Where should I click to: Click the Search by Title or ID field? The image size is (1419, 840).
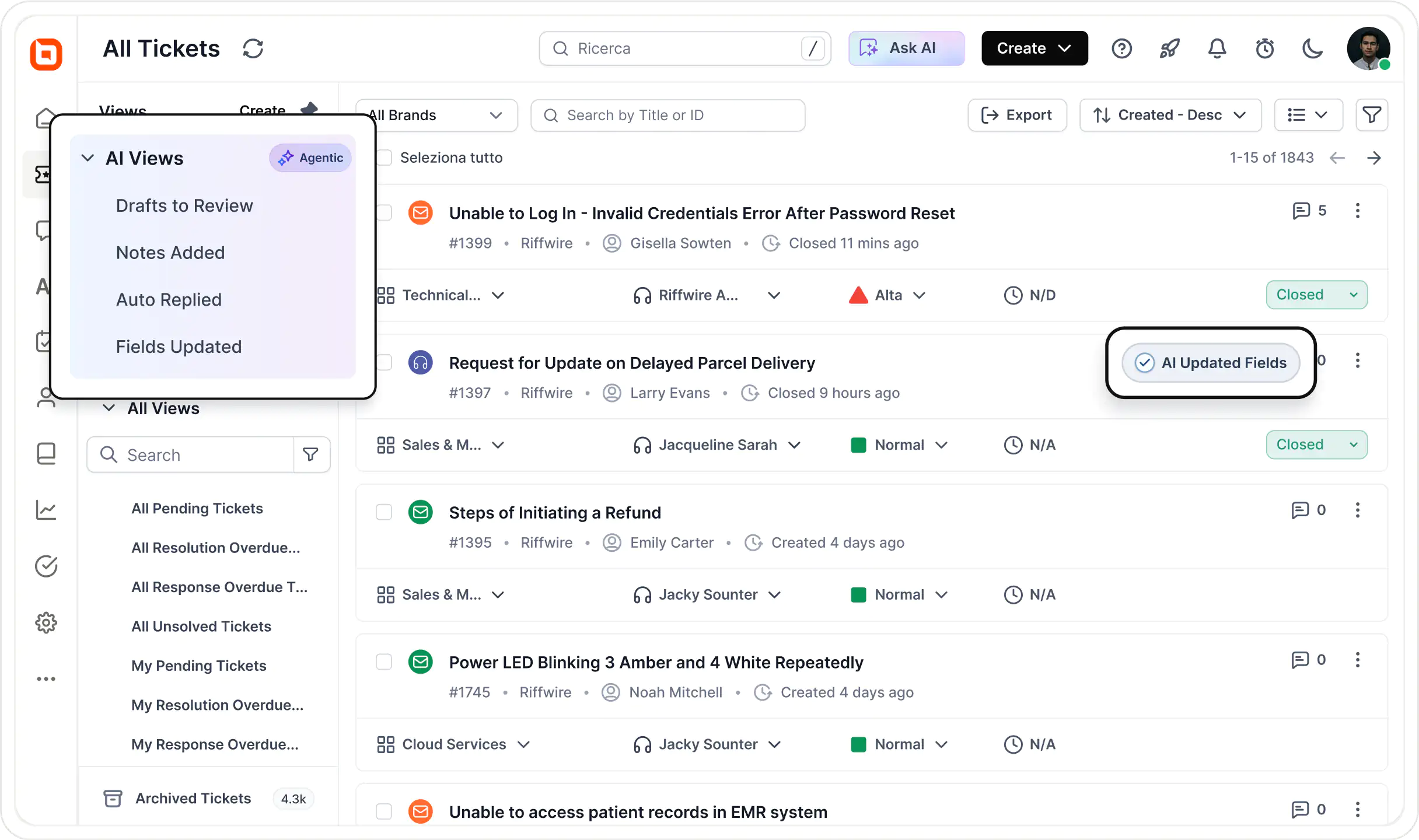[668, 115]
